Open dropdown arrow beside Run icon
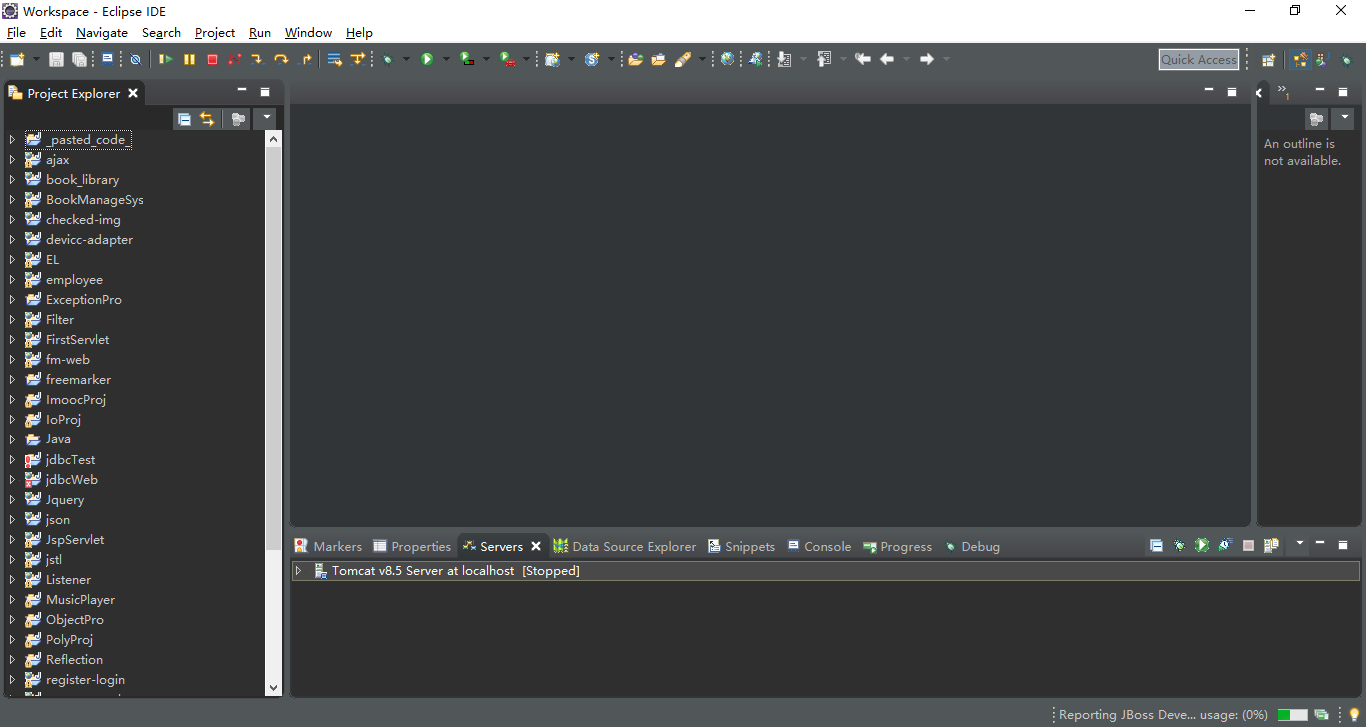Image resolution: width=1366 pixels, height=727 pixels. click(x=446, y=60)
